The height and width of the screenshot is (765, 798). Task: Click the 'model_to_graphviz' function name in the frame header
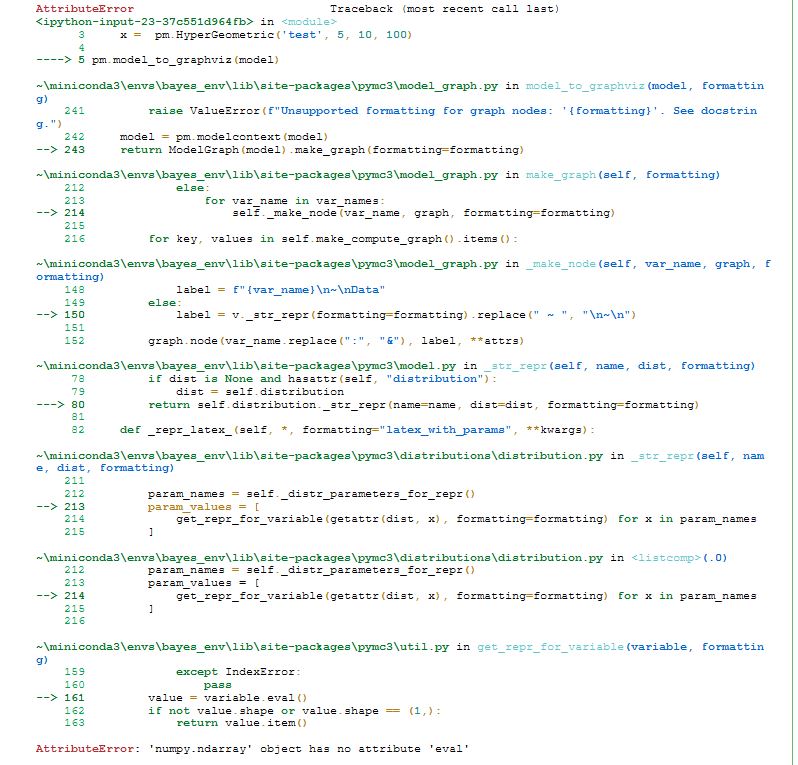[x=585, y=86]
